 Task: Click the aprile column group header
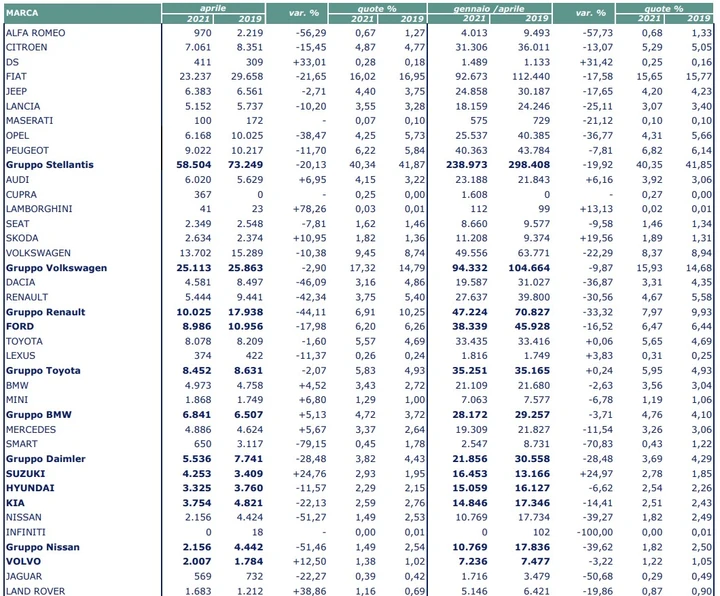tap(213, 8)
